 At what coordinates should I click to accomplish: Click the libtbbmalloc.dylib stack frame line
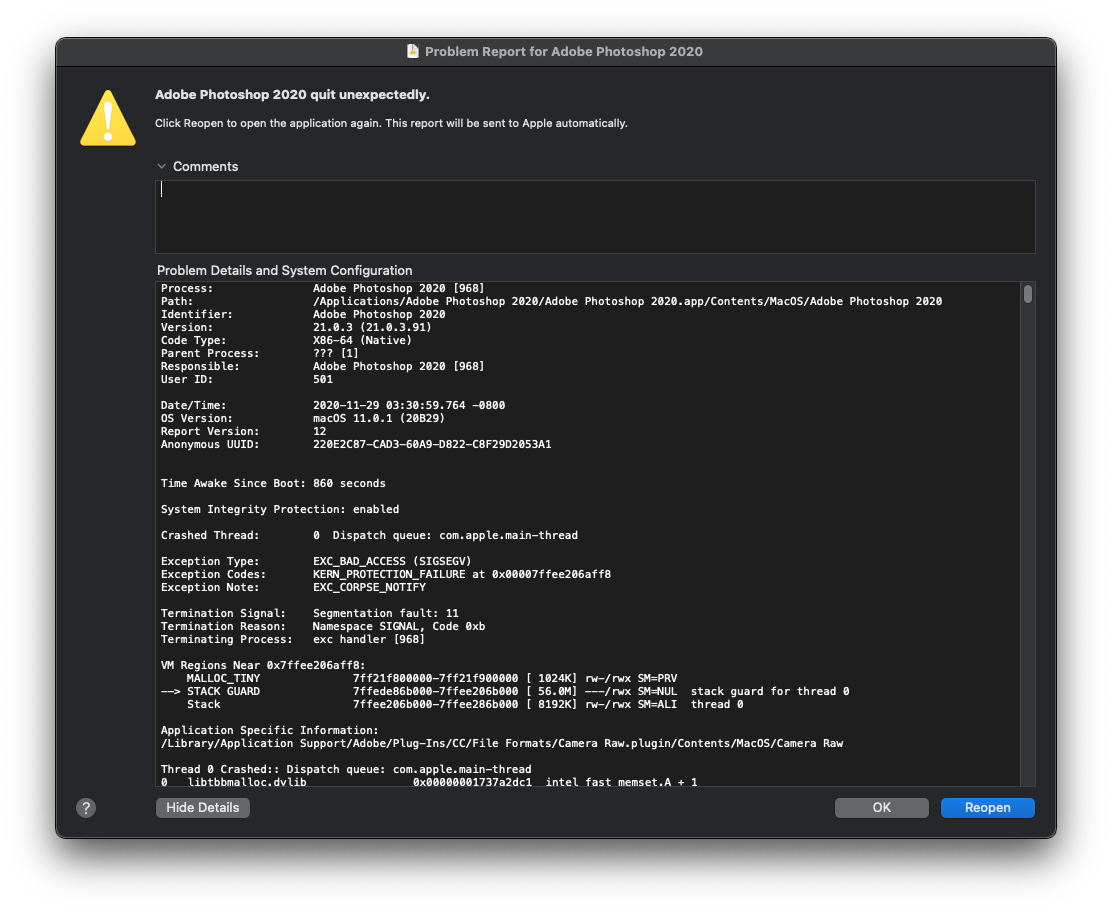tap(429, 782)
